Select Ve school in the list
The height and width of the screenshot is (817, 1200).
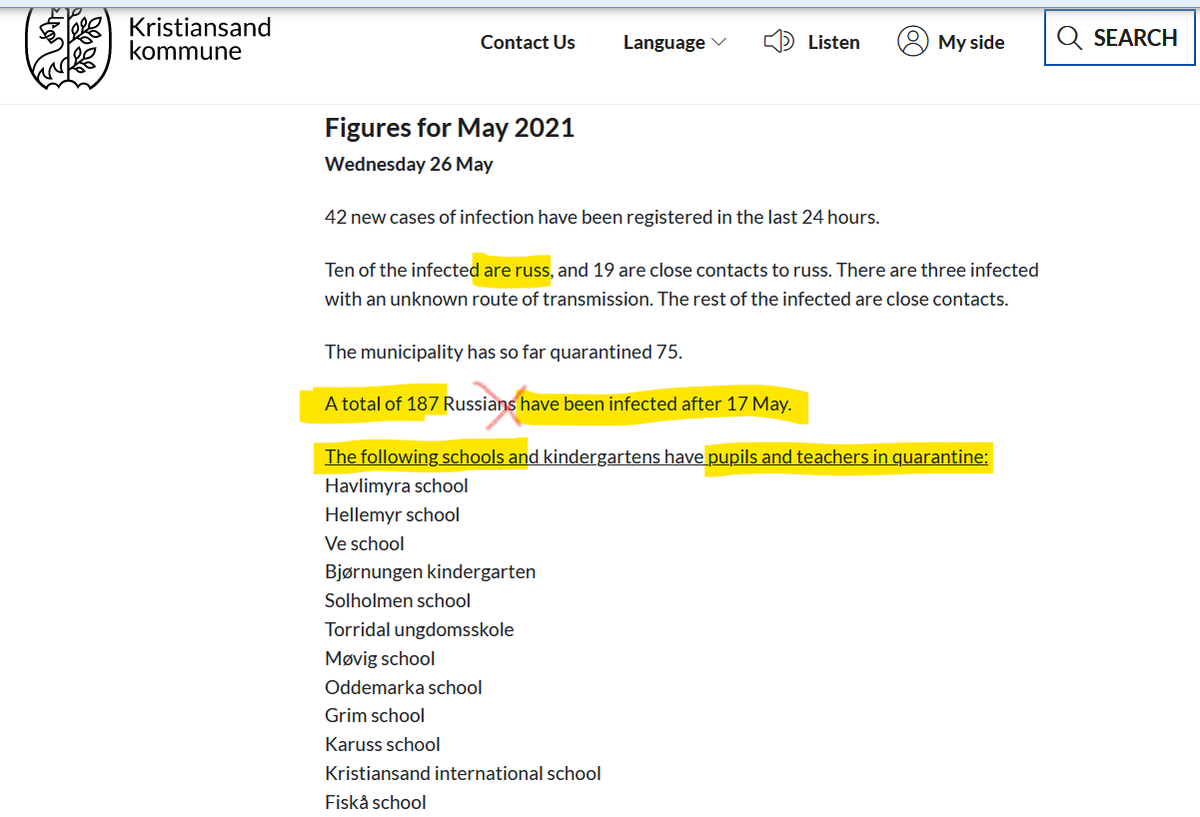(x=365, y=544)
